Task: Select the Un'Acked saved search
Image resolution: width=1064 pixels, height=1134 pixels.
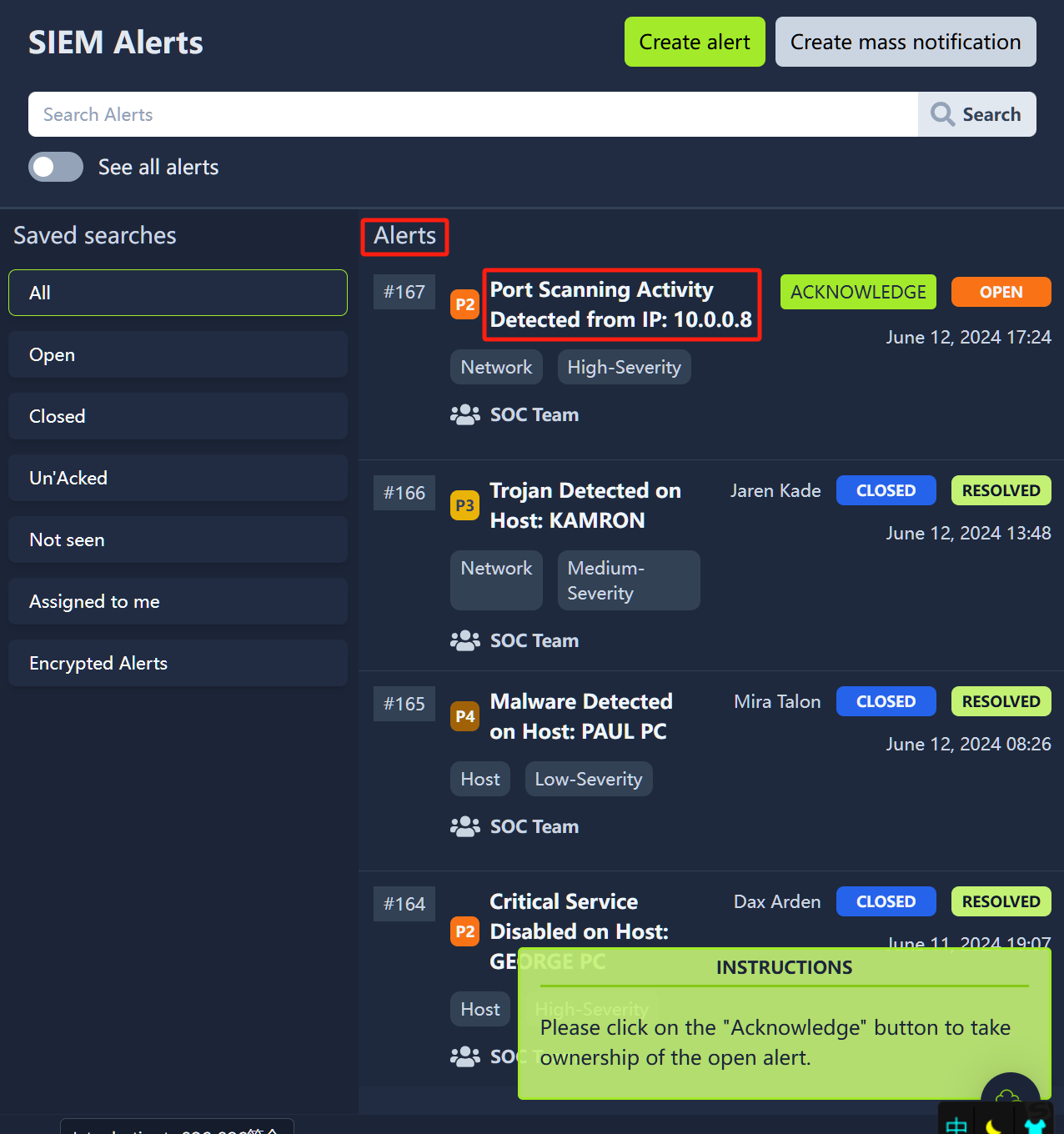Action: click(x=178, y=478)
